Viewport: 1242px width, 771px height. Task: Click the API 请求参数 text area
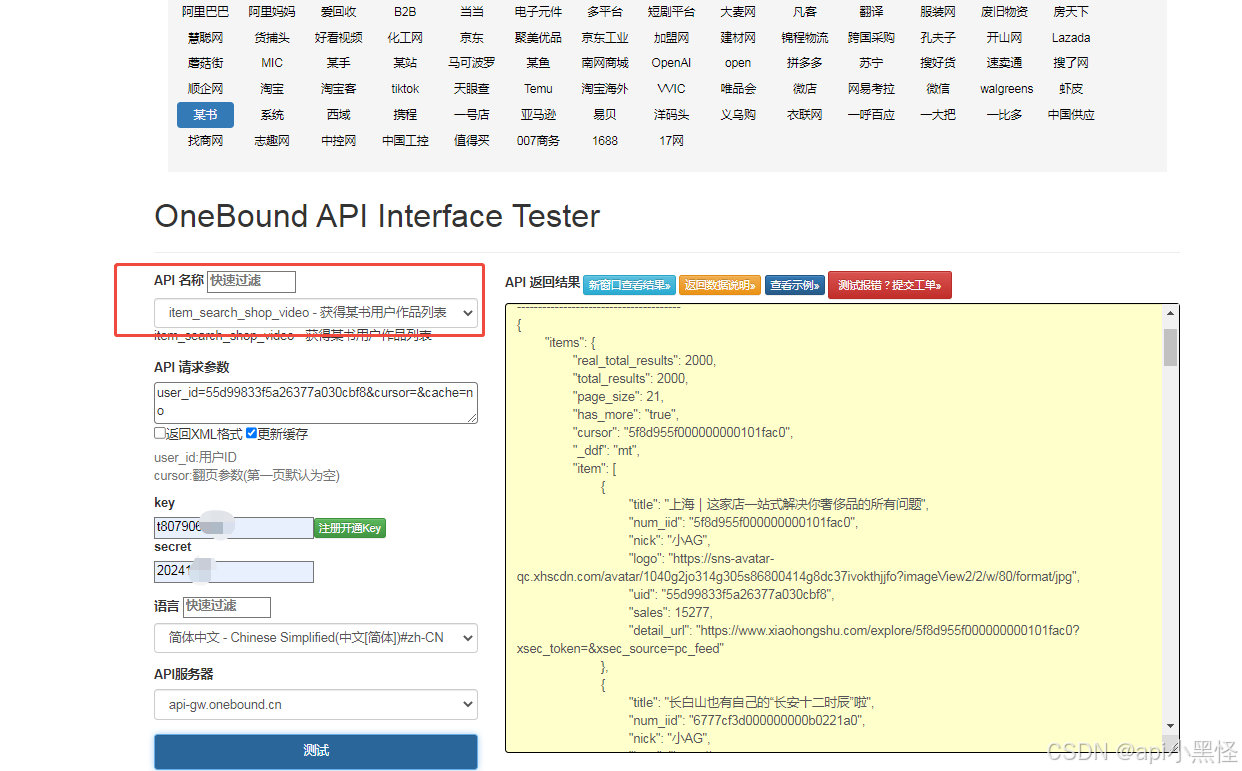[x=316, y=402]
